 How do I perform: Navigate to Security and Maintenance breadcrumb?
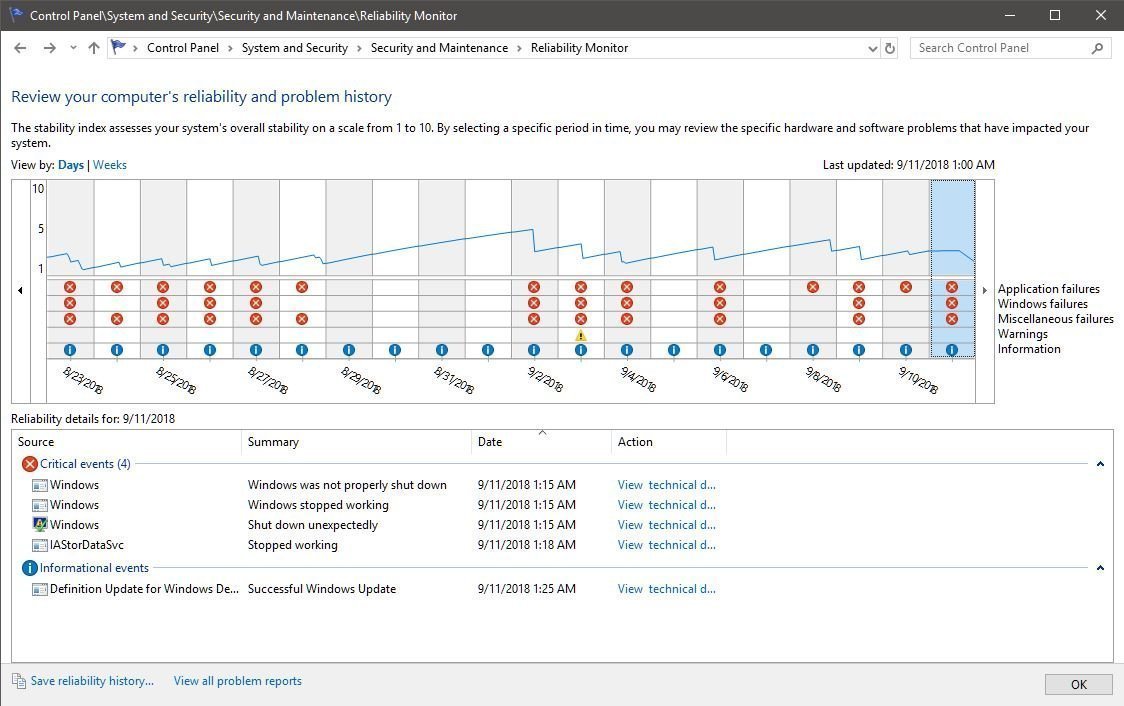pyautogui.click(x=439, y=48)
